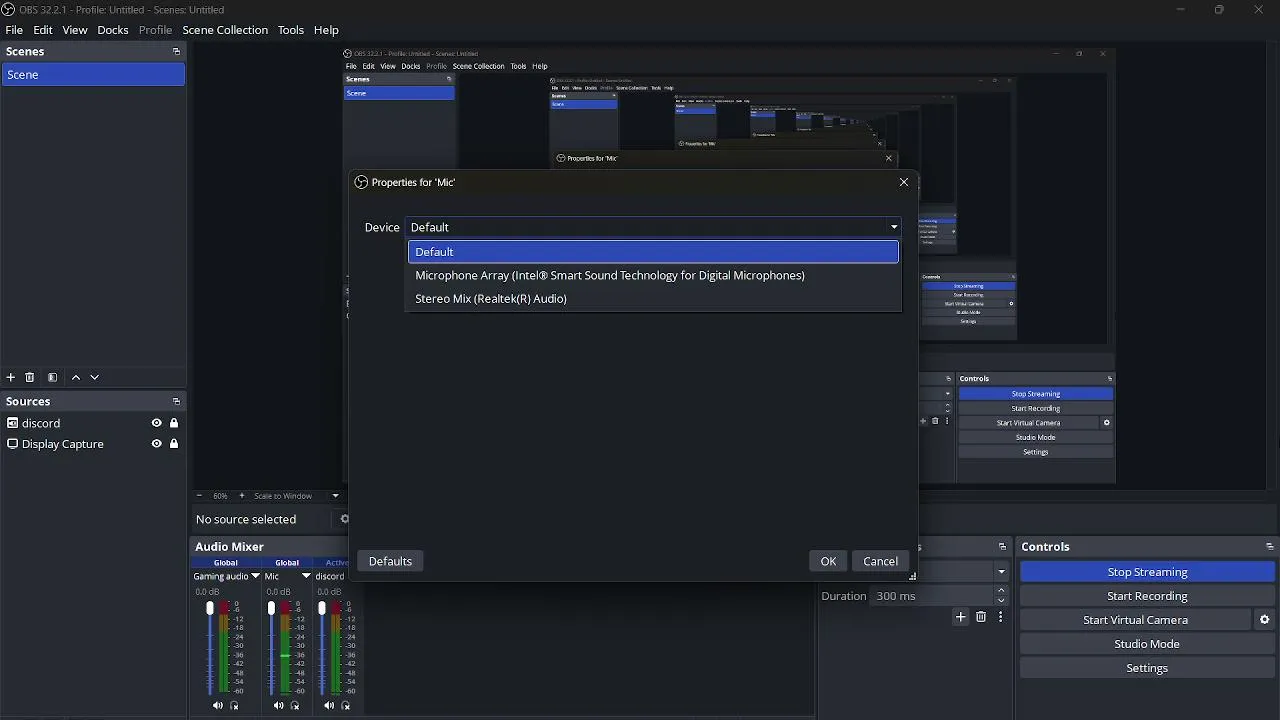The width and height of the screenshot is (1280, 720).
Task: Remove selected scene with the trash icon
Action: click(30, 377)
